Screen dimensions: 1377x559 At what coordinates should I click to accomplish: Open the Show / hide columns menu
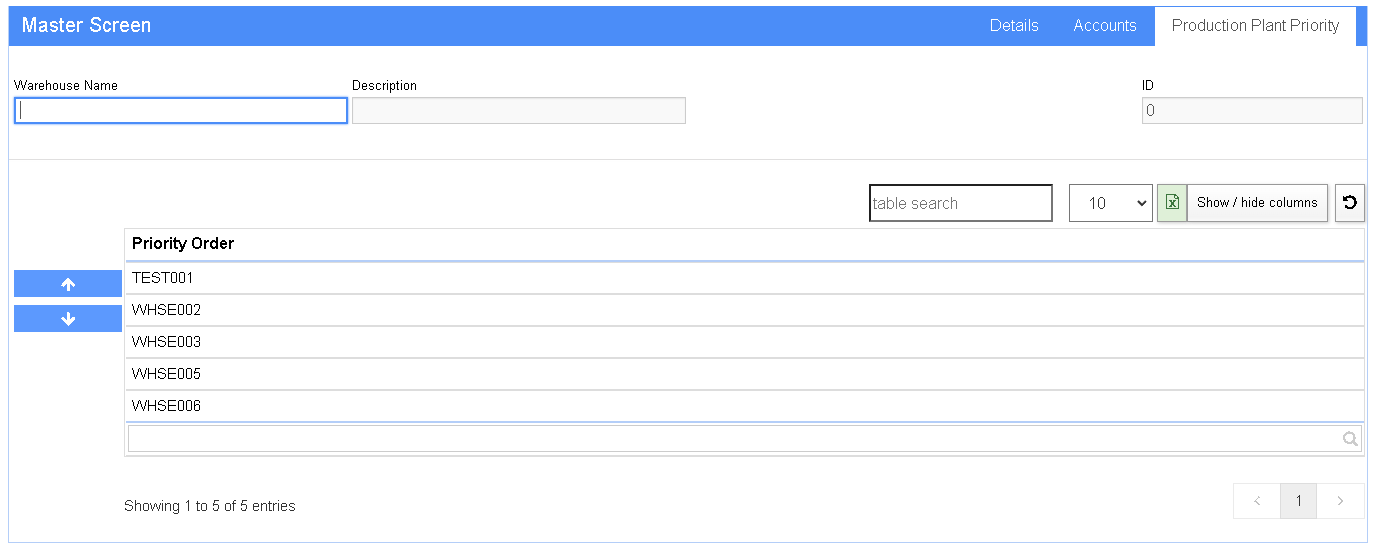1257,203
